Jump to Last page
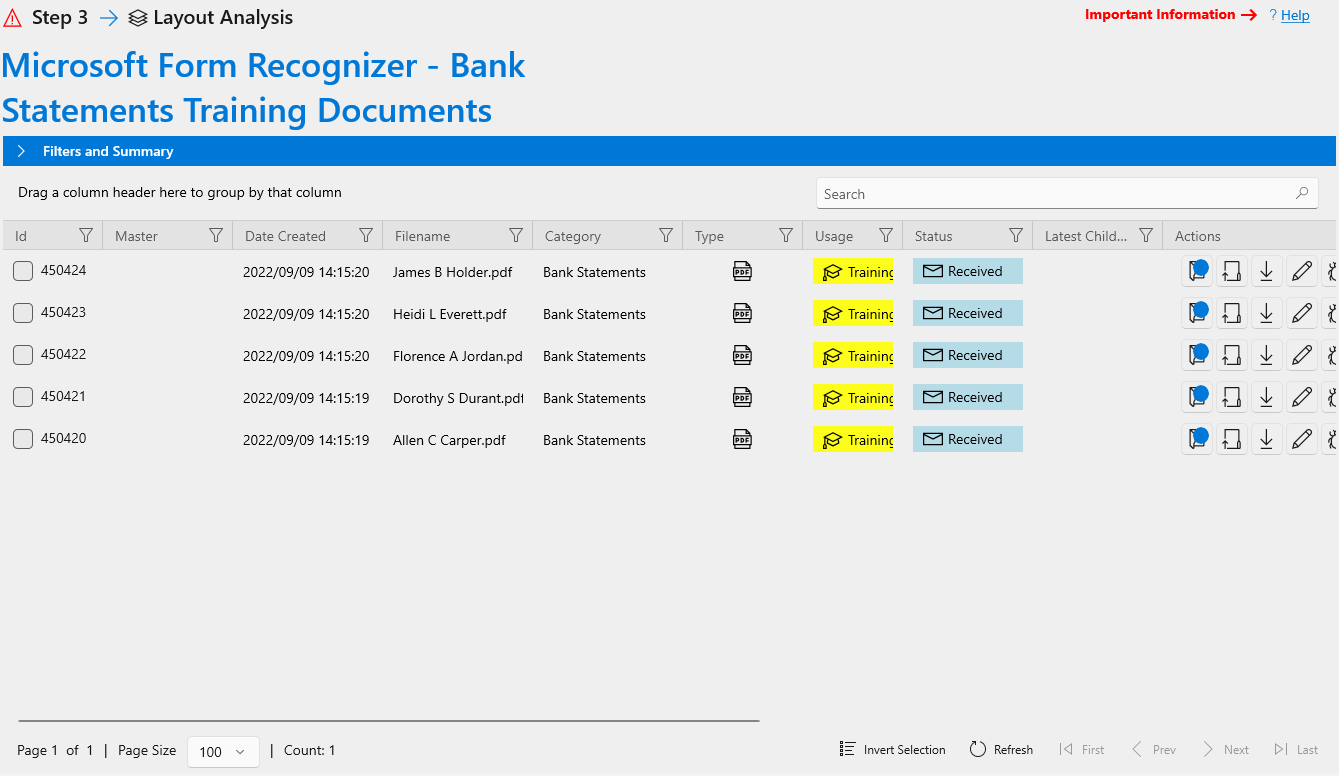This screenshot has width=1339, height=776. tap(1296, 750)
